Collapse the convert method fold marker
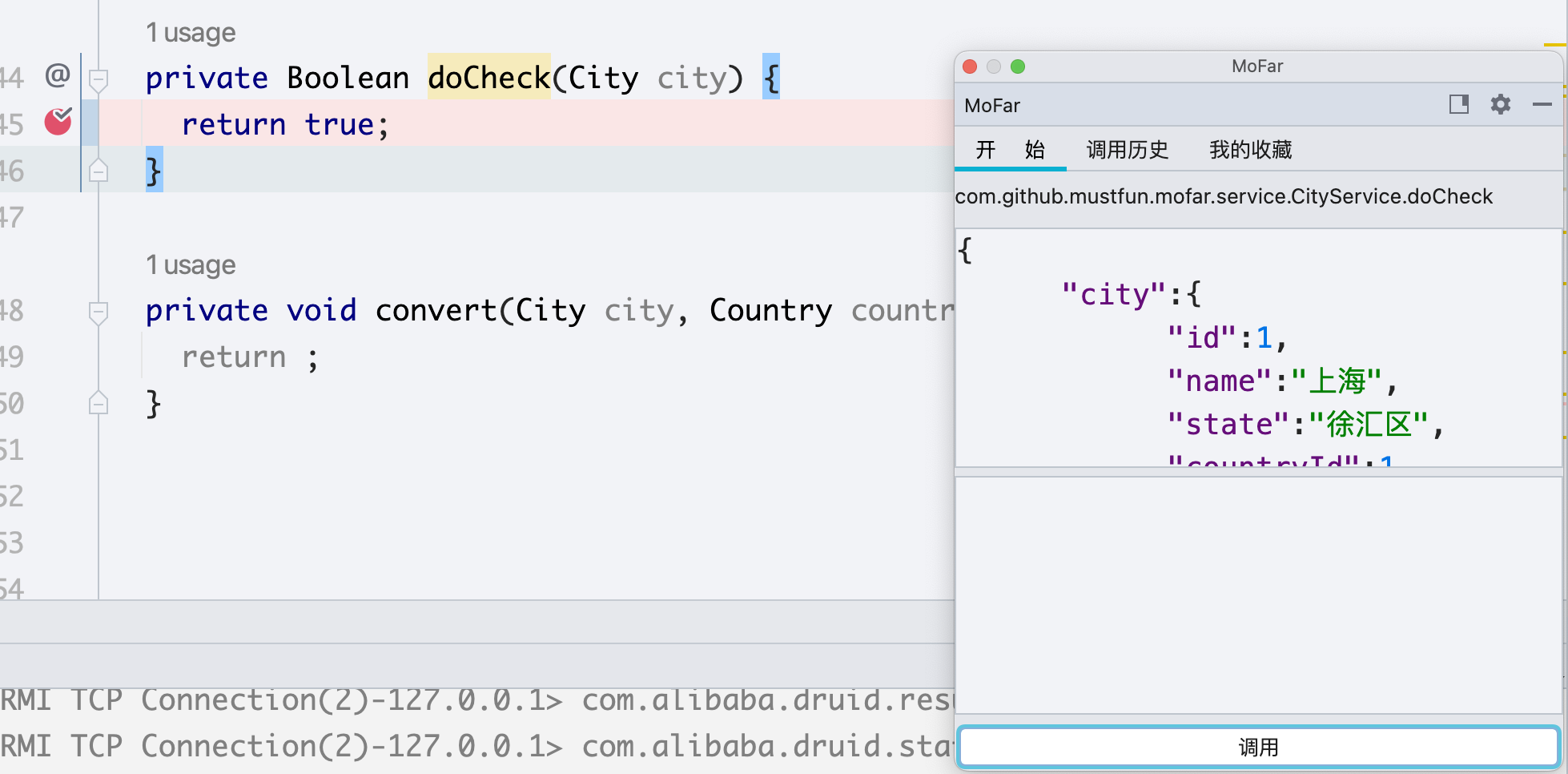The width and height of the screenshot is (1568, 774). 99,312
